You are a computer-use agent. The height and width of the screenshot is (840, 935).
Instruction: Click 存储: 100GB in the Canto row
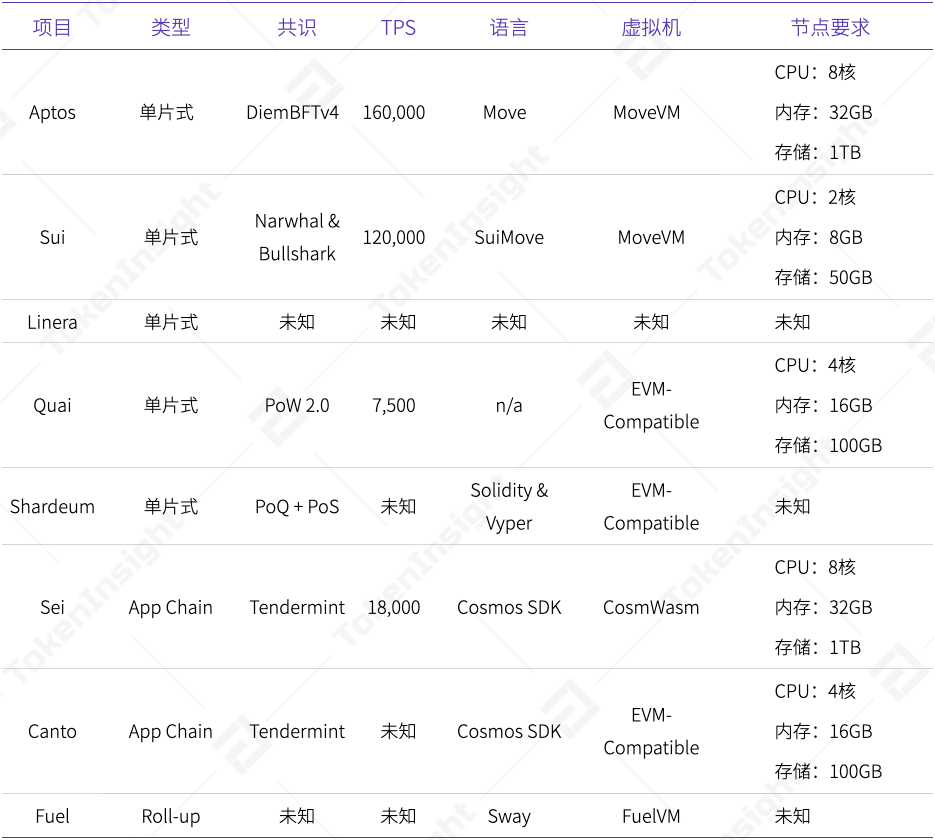tap(828, 771)
